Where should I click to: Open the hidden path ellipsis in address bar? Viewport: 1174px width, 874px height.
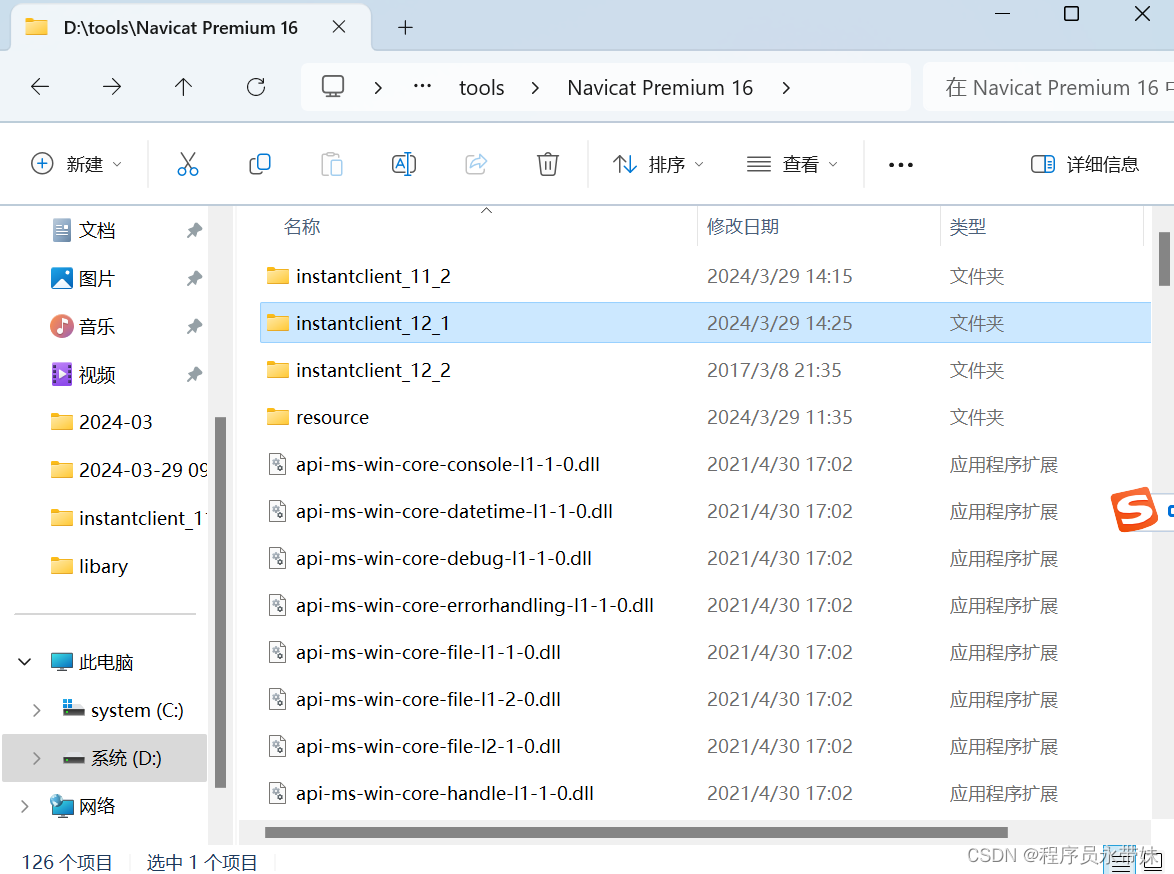click(422, 86)
